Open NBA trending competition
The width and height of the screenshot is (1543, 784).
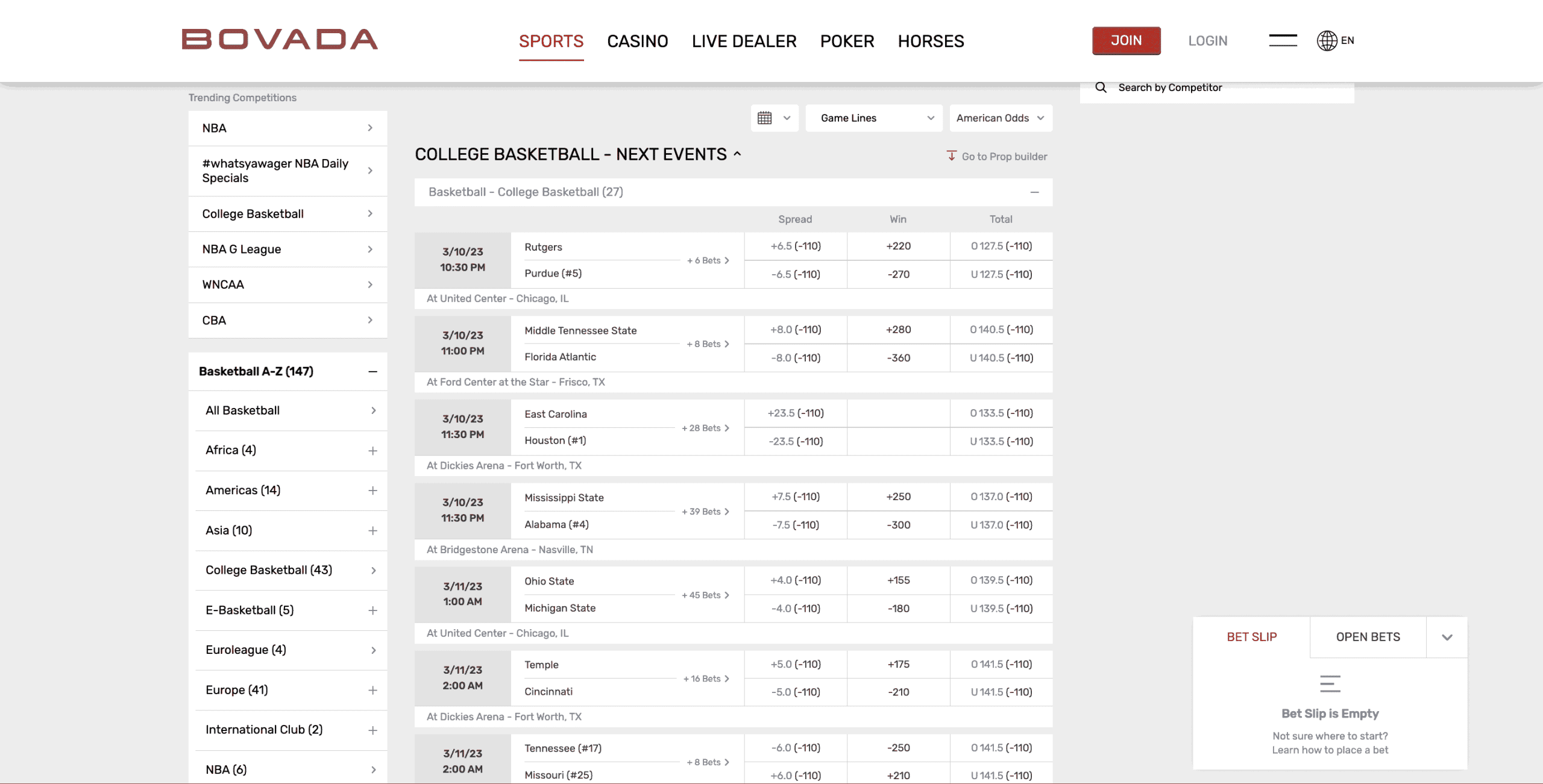pos(288,128)
